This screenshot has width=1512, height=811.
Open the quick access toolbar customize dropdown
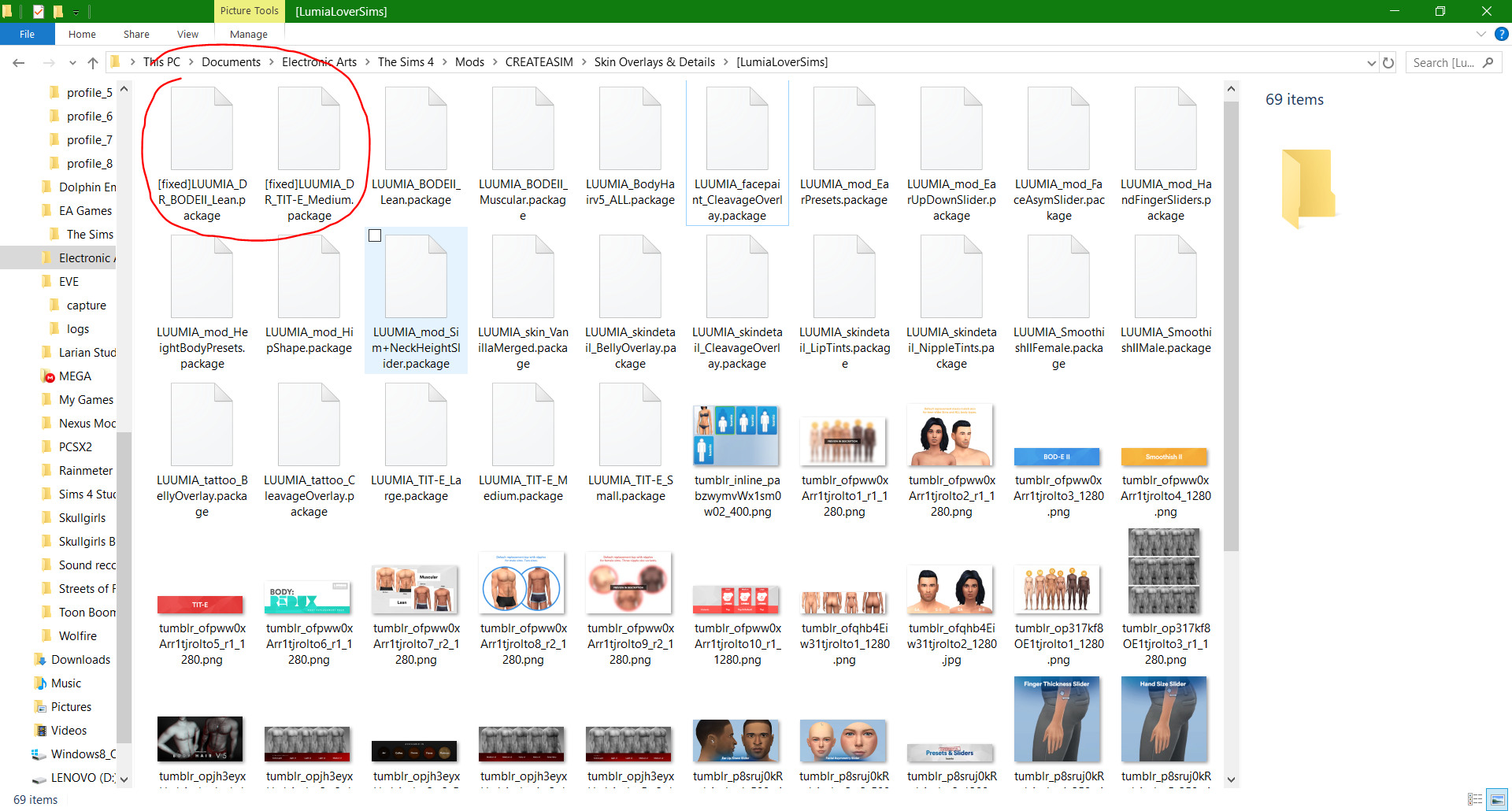[76, 12]
